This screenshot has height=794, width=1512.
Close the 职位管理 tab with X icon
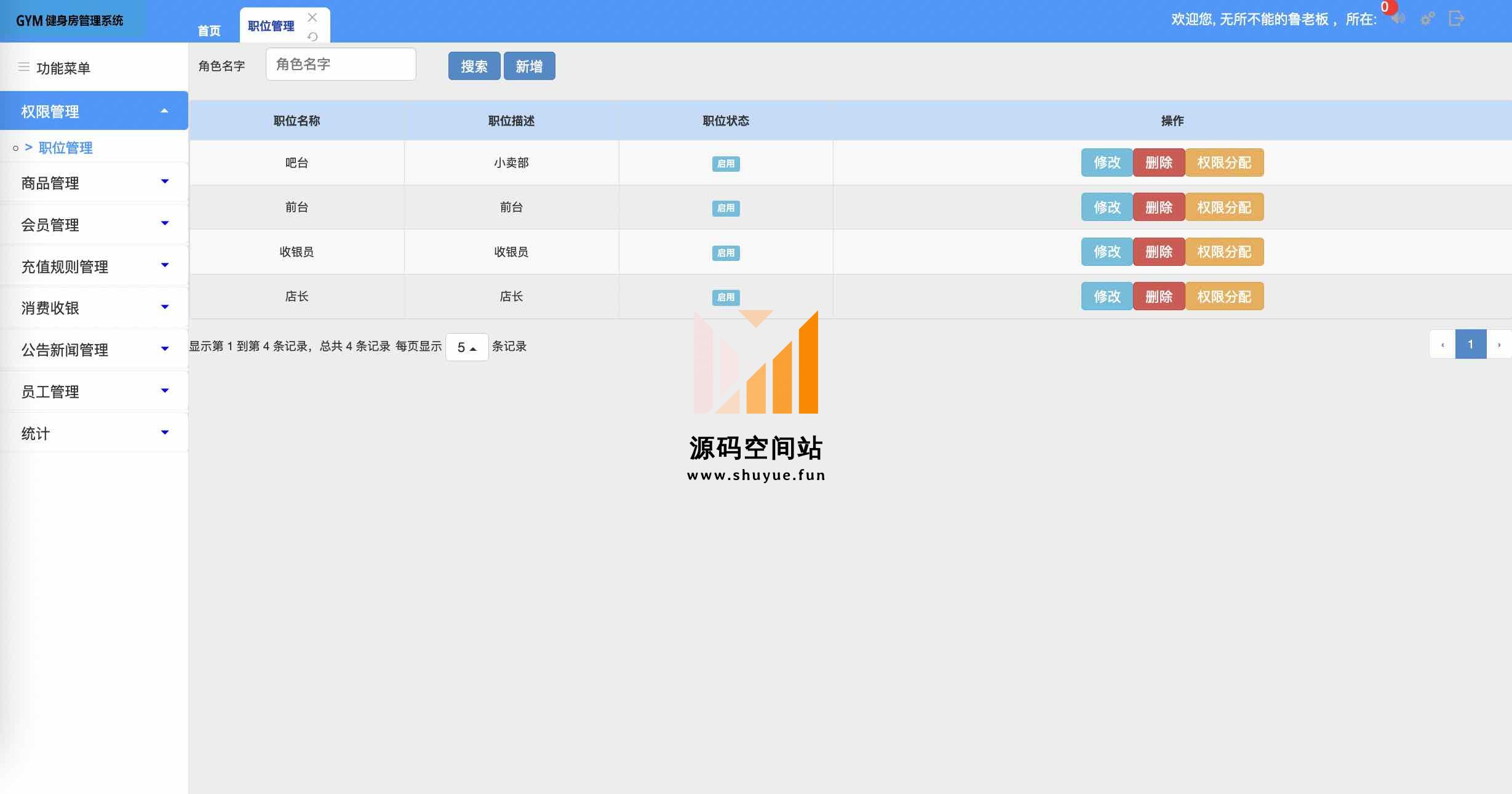pos(312,17)
